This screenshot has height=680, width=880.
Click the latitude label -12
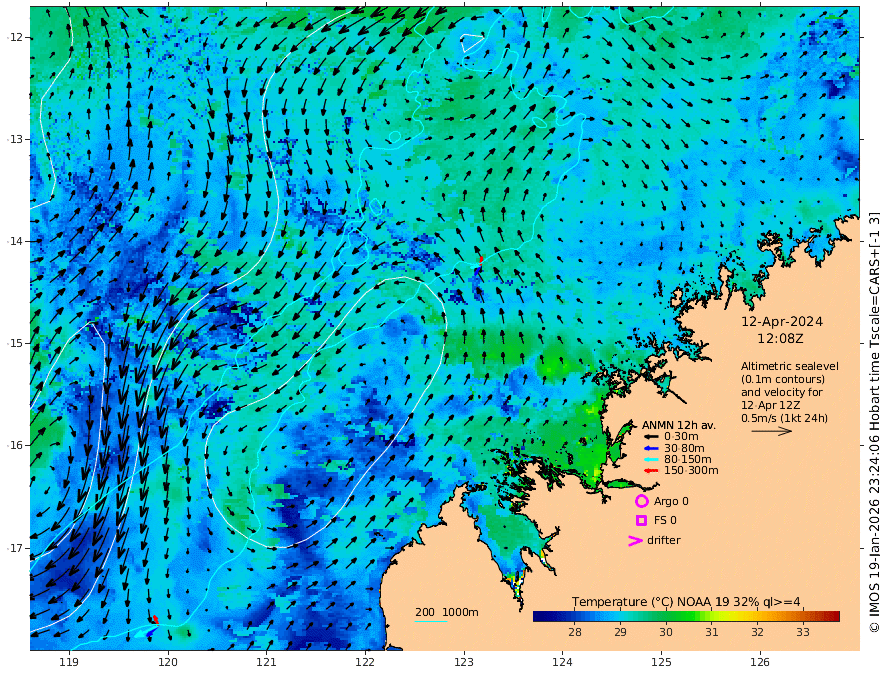[x=15, y=37]
